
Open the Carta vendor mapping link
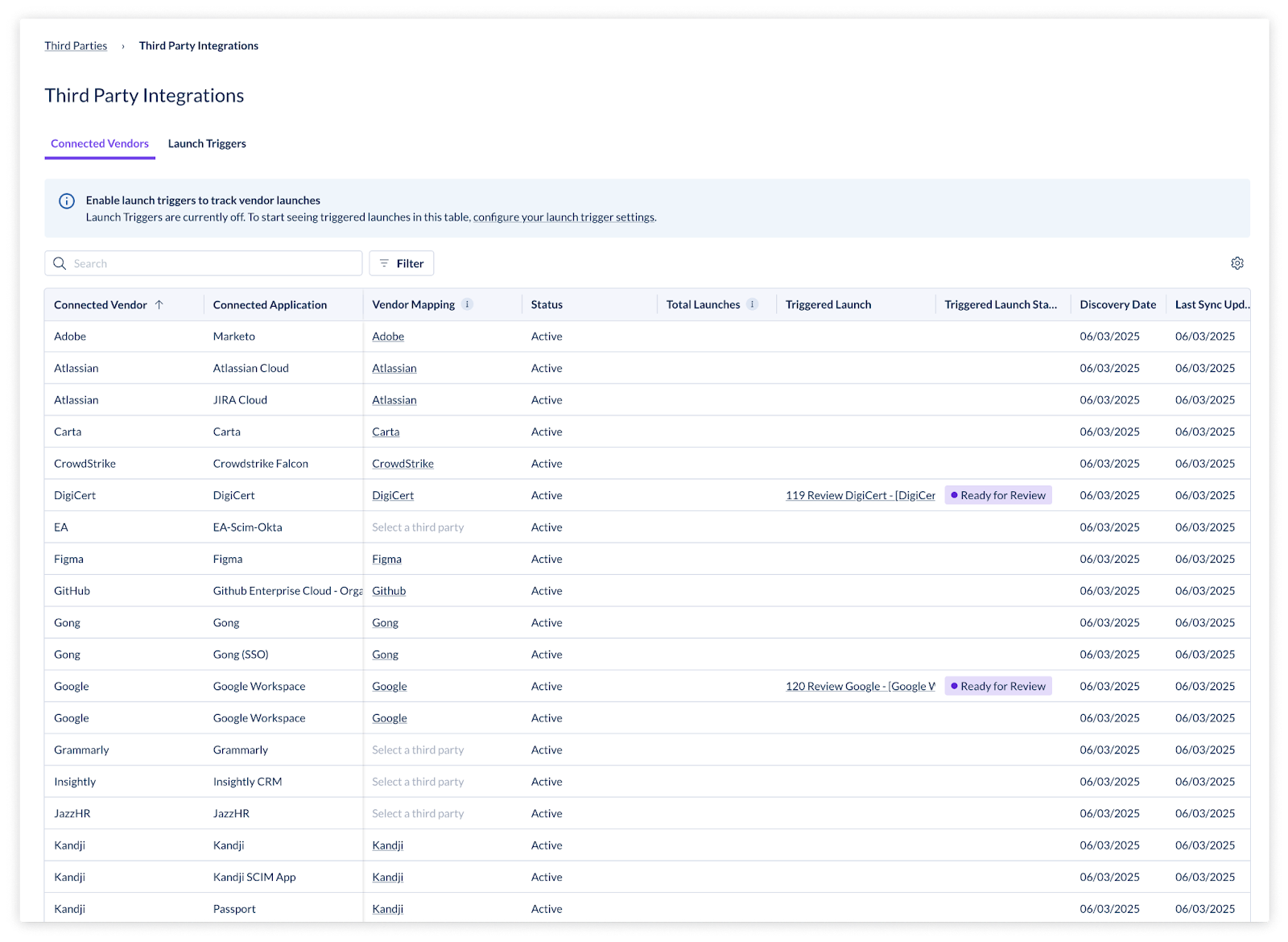386,432
